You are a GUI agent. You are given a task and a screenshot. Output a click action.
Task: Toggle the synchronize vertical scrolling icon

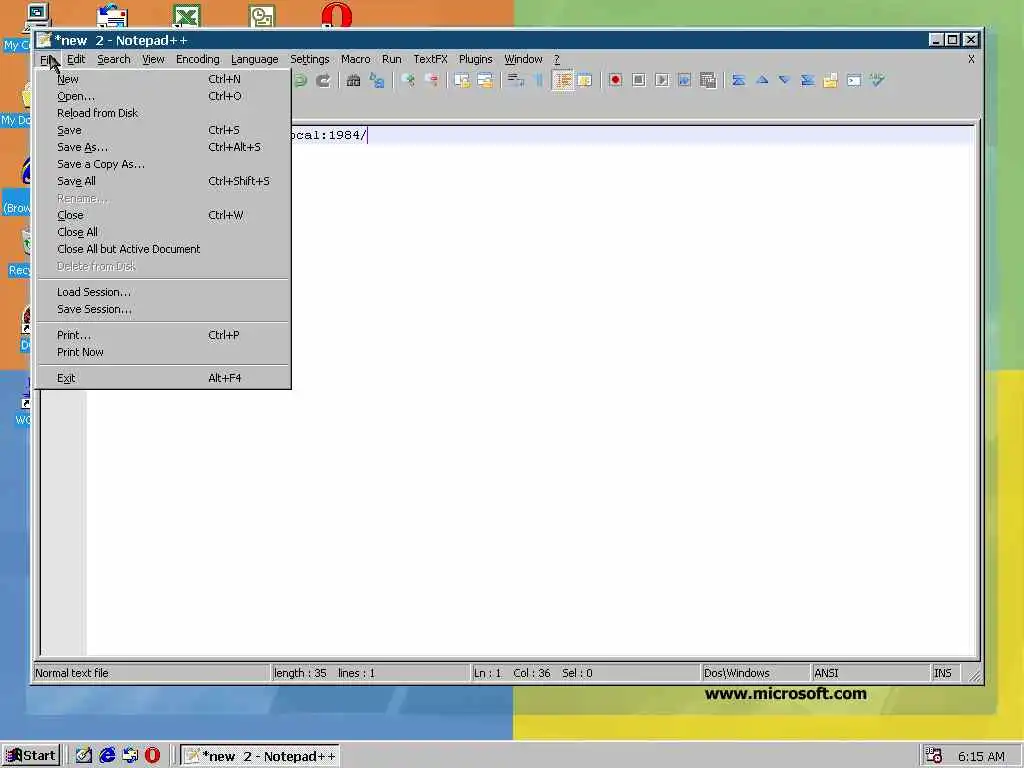click(462, 80)
